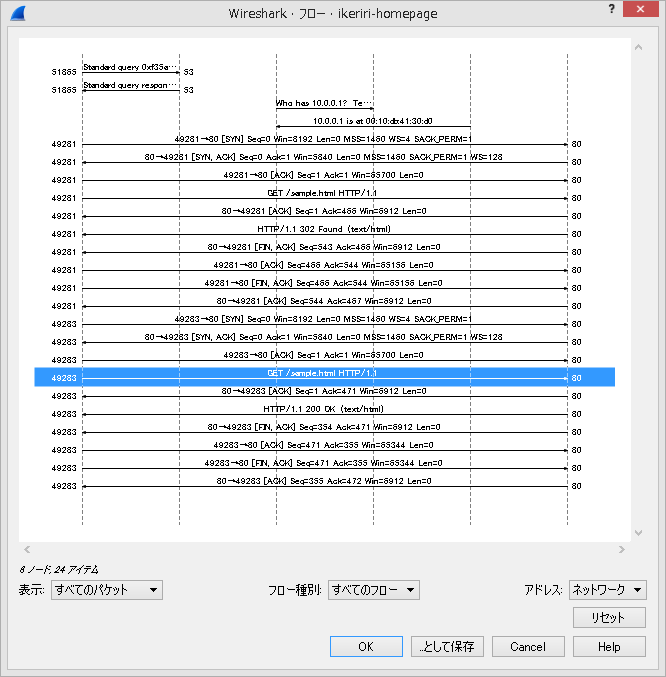
Task: Click the scroll left arrow below graph
Action: 27,549
